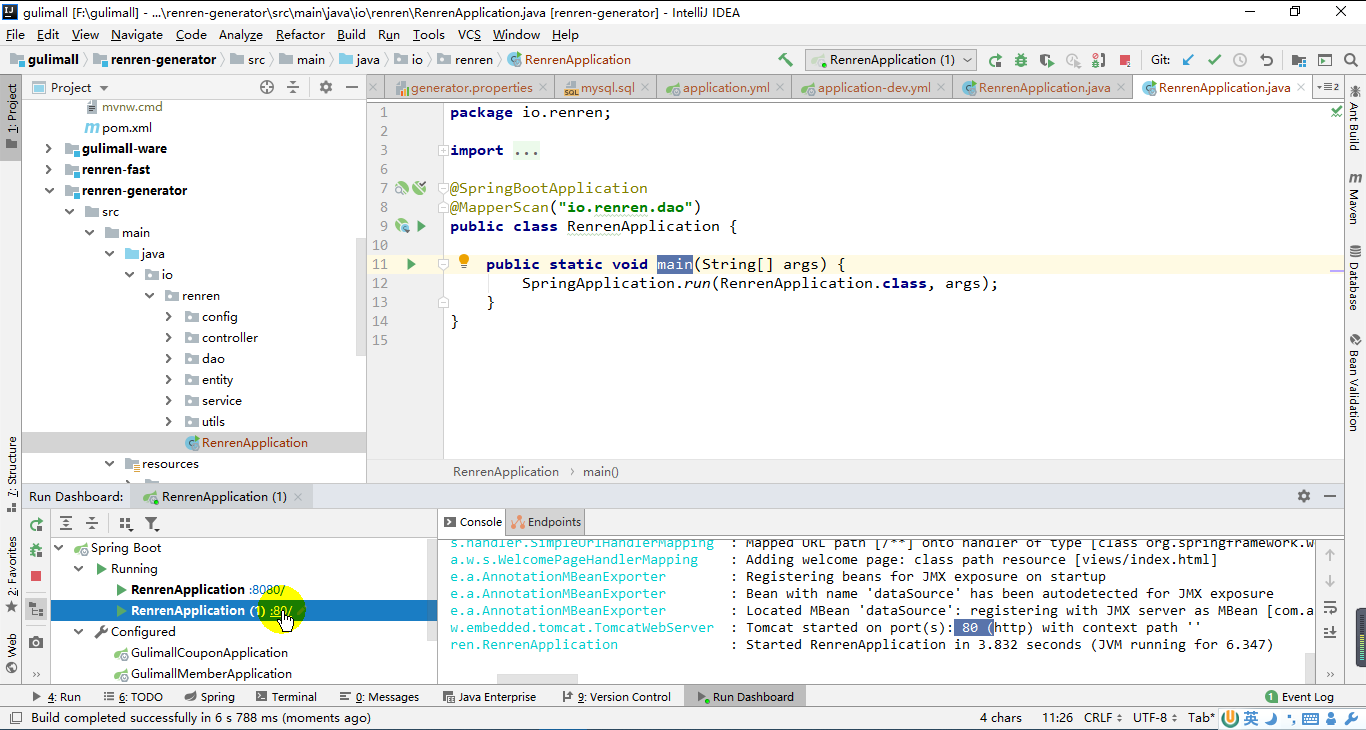Open the hidden editor tabs list dropdown
The width and height of the screenshot is (1366, 730).
click(x=1328, y=87)
